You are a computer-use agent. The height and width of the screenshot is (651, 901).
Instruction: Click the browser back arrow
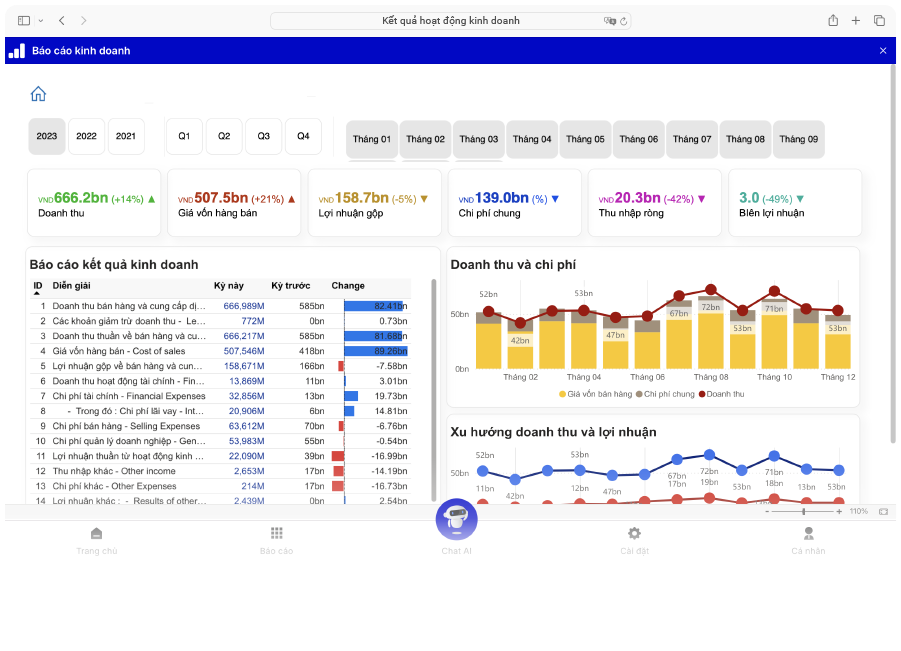coord(61,19)
